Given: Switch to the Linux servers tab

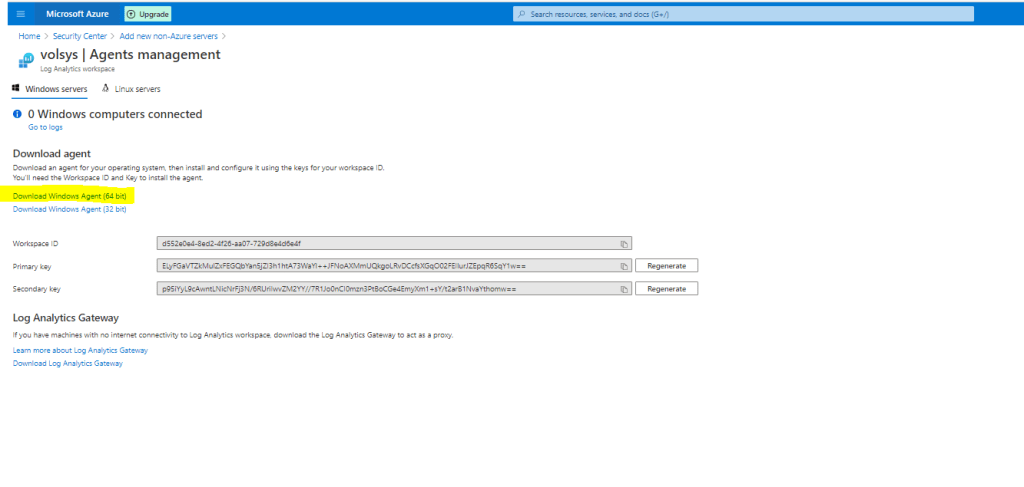Looking at the screenshot, I should (131, 89).
